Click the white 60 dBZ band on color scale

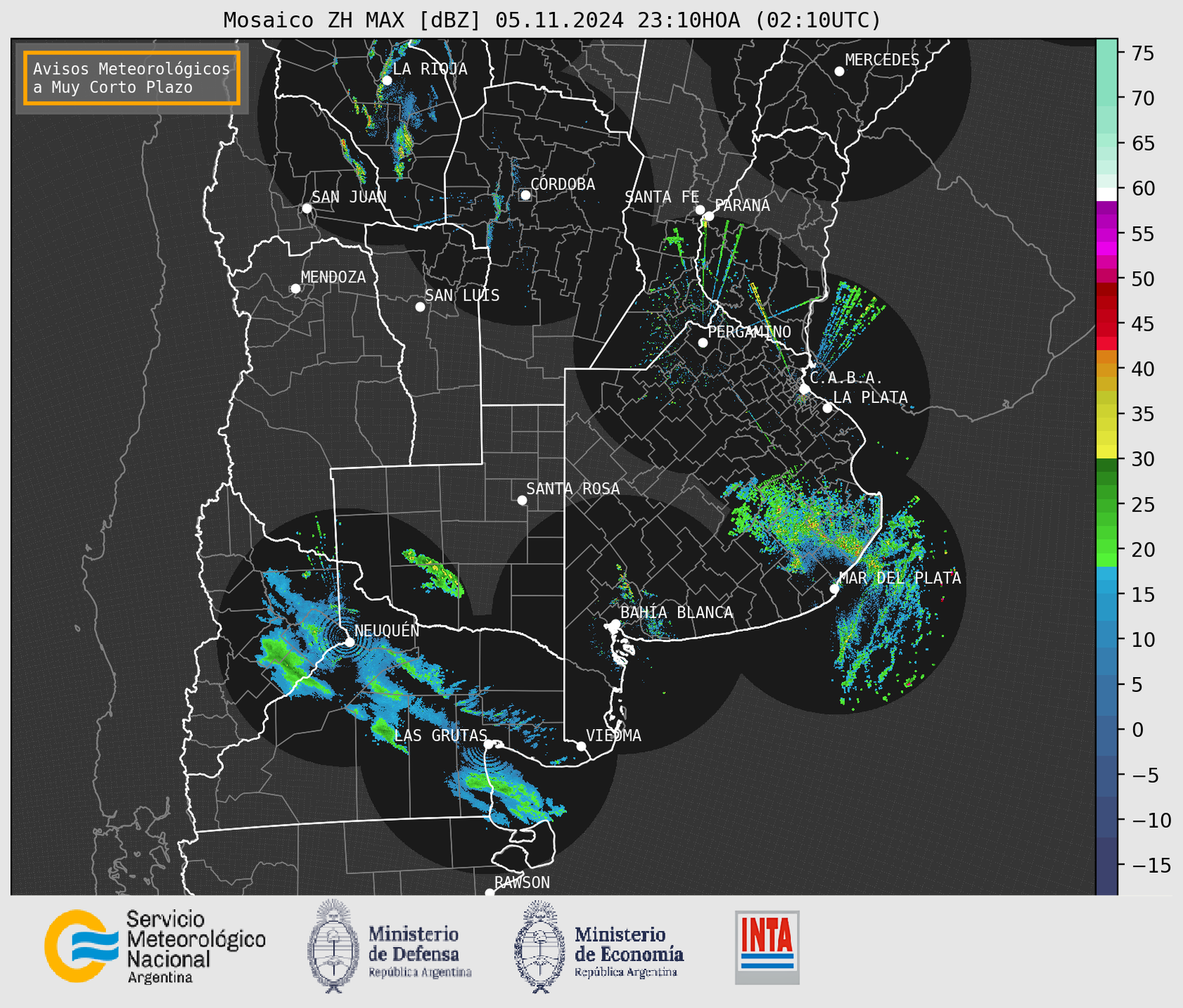pyautogui.click(x=1106, y=194)
